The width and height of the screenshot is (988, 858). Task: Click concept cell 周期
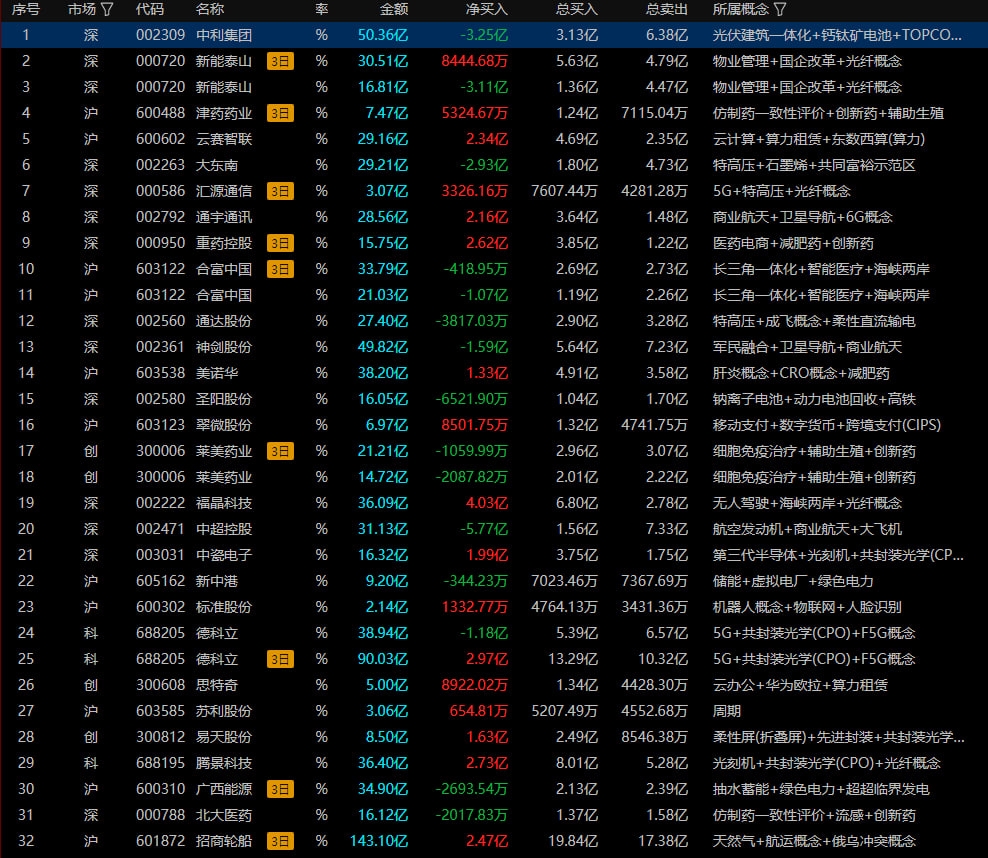[727, 711]
